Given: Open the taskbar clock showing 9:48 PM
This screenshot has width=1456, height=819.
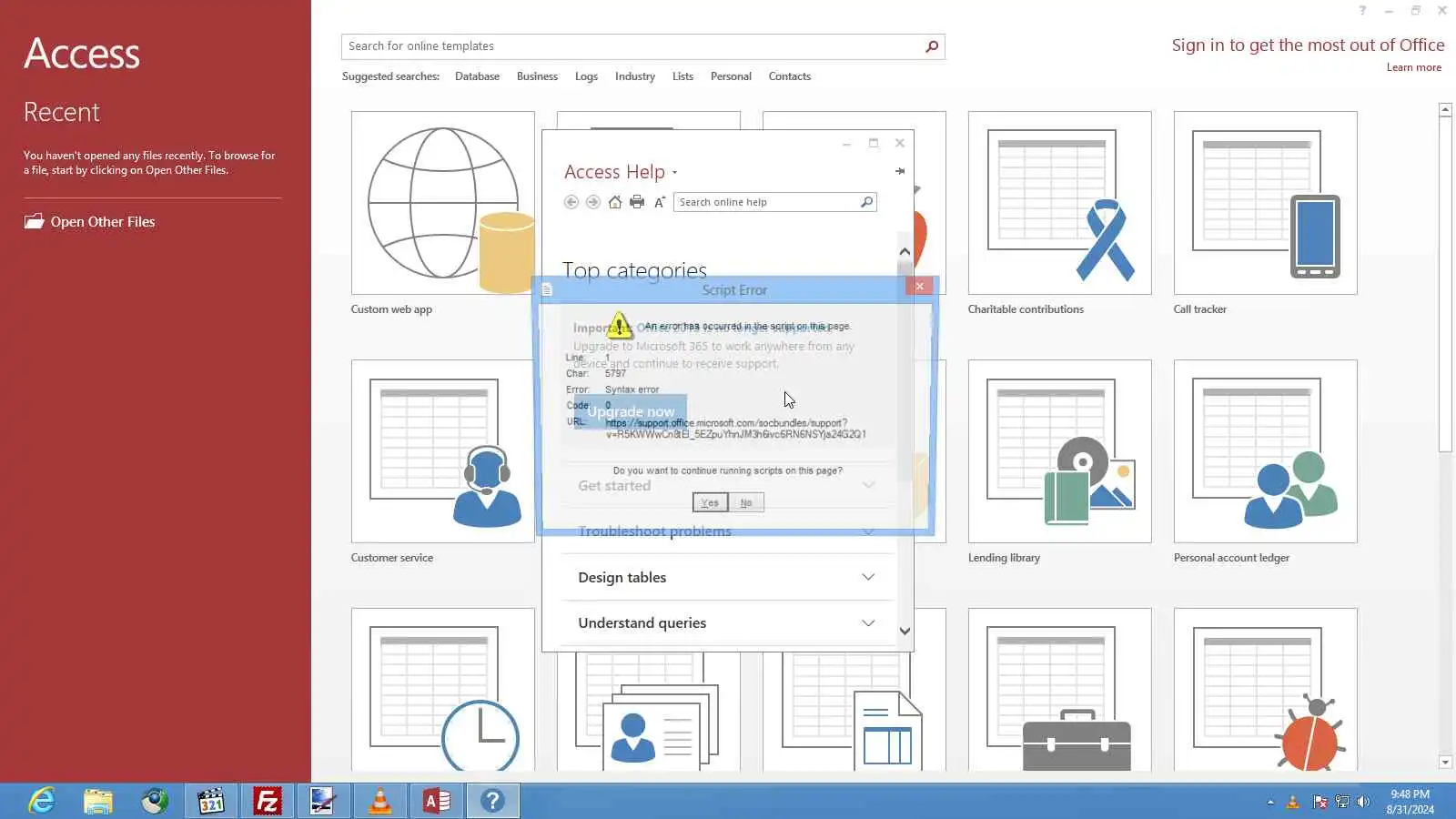Looking at the screenshot, I should point(1410,802).
